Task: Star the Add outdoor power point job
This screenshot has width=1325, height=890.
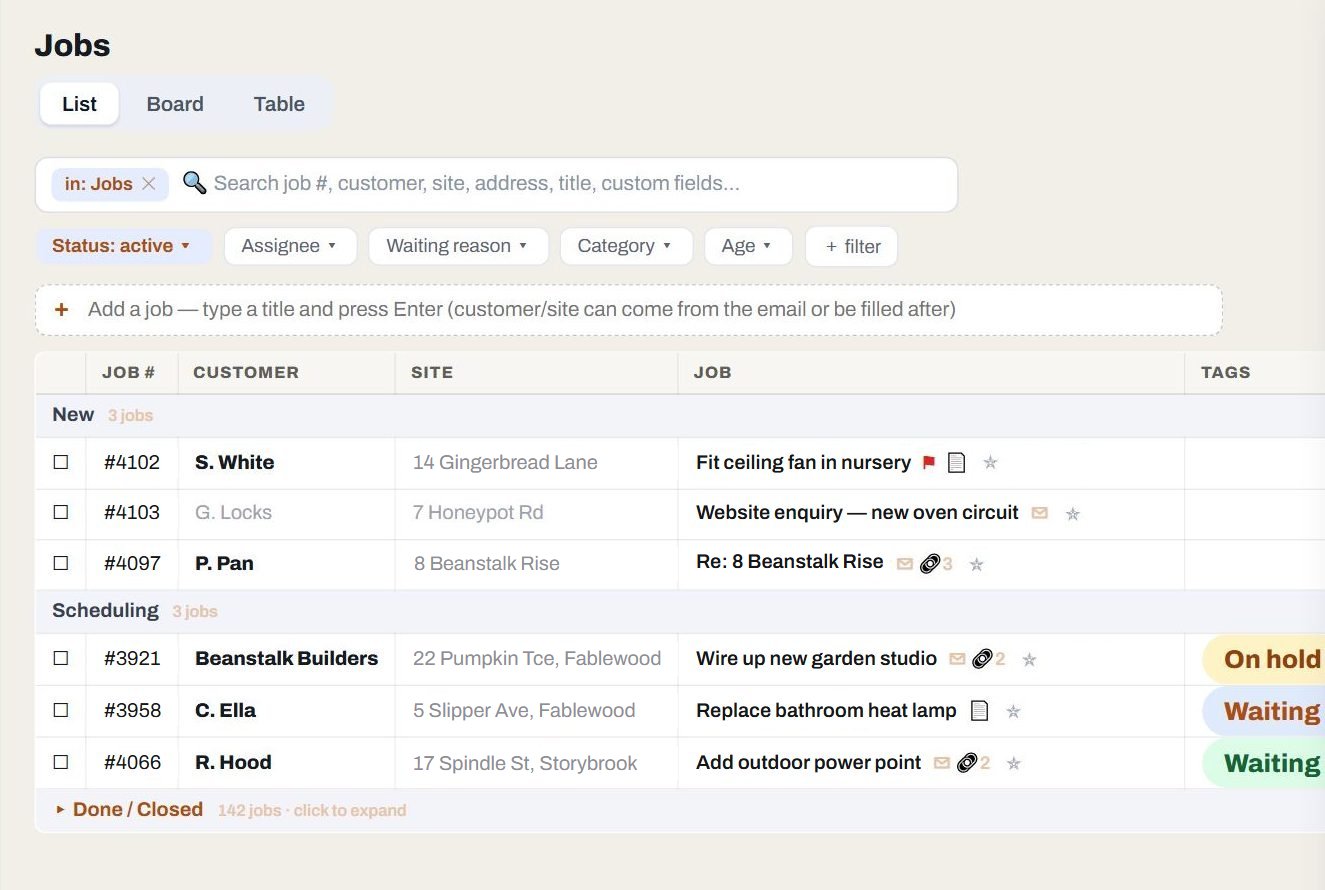Action: (1013, 764)
